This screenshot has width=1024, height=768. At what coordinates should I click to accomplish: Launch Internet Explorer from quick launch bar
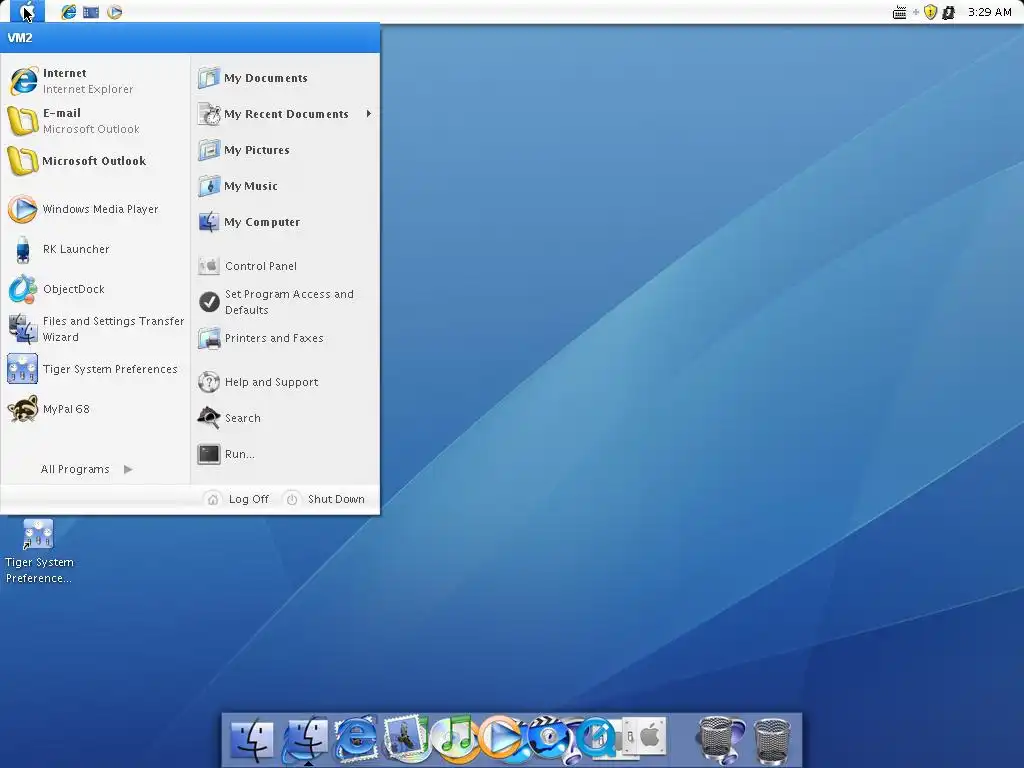coord(69,12)
